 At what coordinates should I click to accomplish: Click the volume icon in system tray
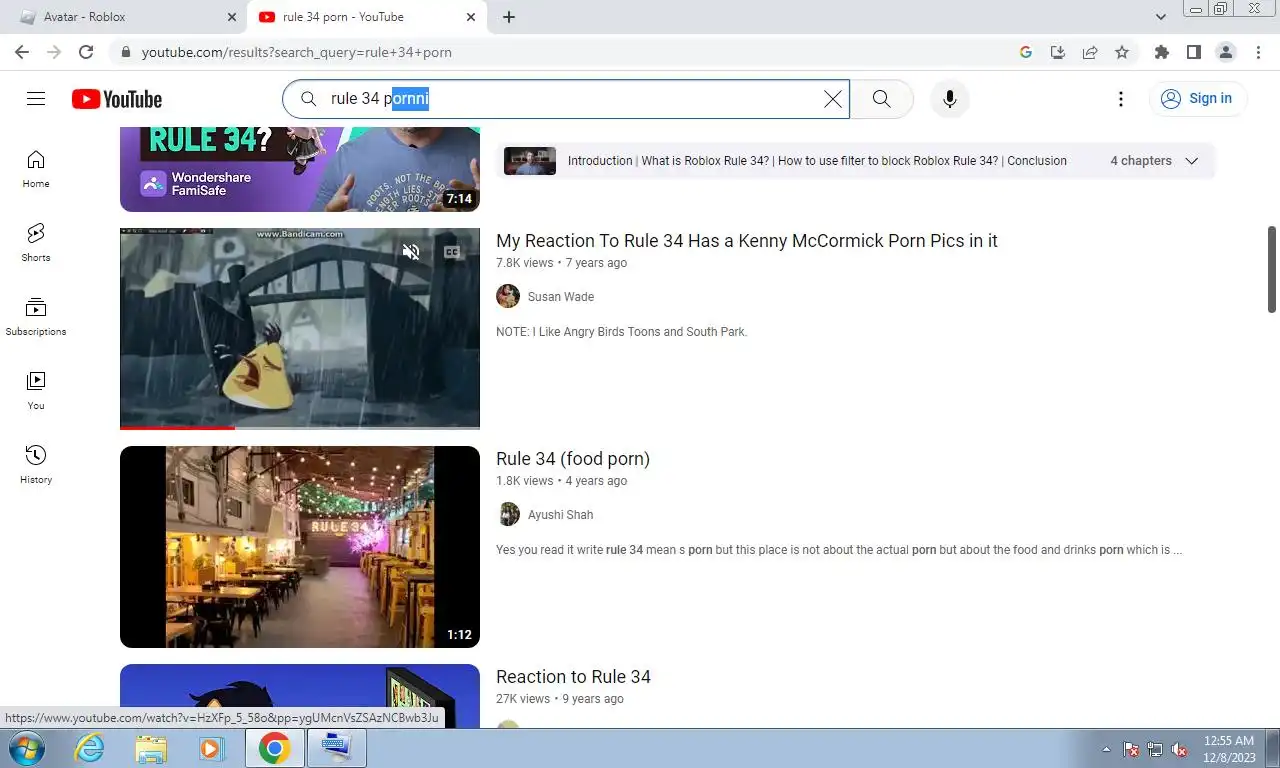click(1179, 749)
